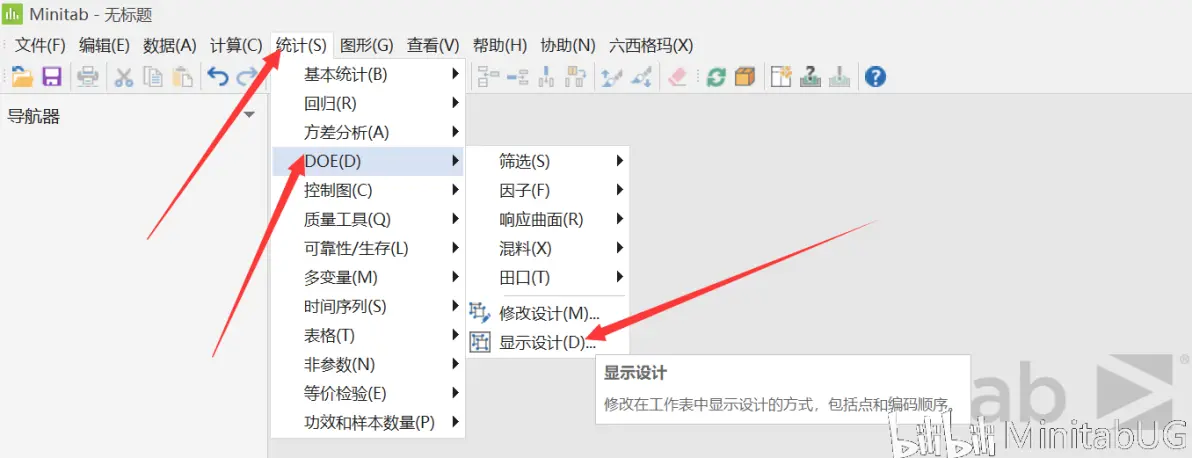
Task: Open the 混料(X) DOE submenu
Action: point(547,248)
